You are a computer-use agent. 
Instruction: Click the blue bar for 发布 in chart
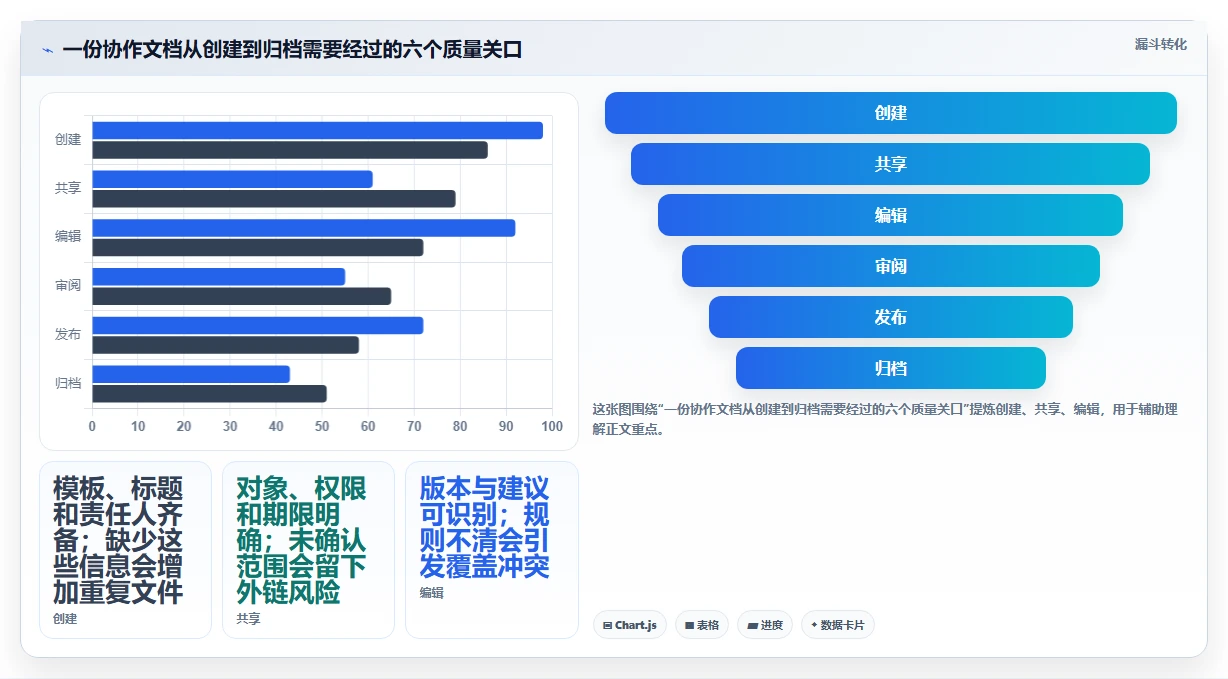click(258, 325)
